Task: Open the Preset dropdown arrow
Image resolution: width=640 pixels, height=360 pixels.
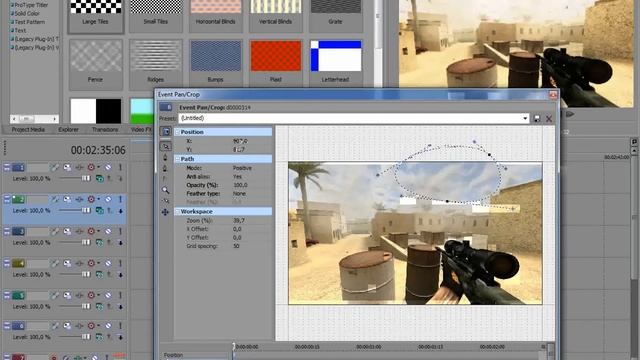Action: click(x=525, y=118)
